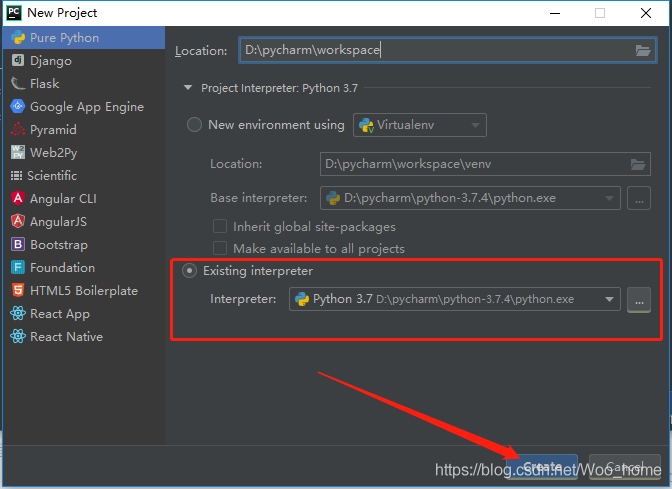672x489 pixels.
Task: Select Angular CLI project type
Action: coord(84,198)
